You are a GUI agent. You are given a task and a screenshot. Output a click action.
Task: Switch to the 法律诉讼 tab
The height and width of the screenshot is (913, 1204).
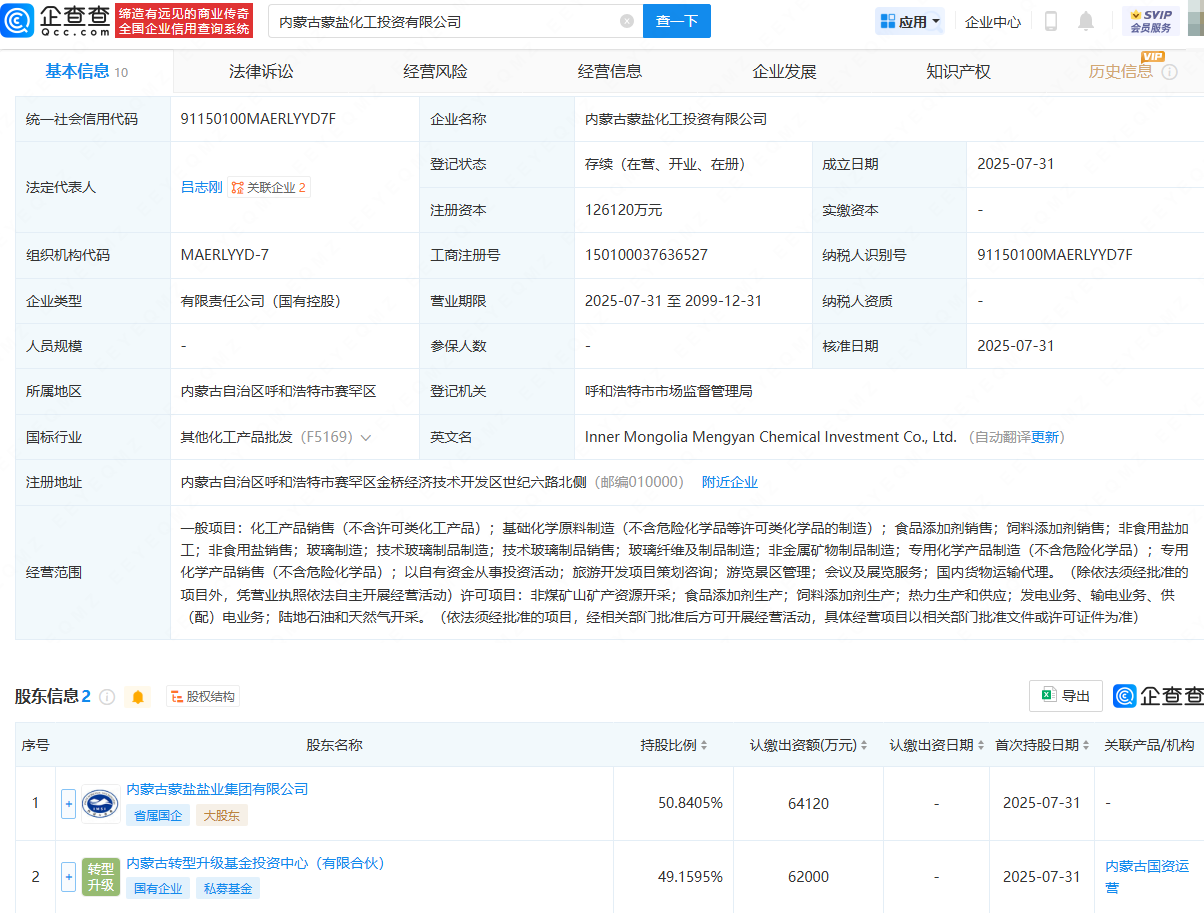pyautogui.click(x=261, y=72)
